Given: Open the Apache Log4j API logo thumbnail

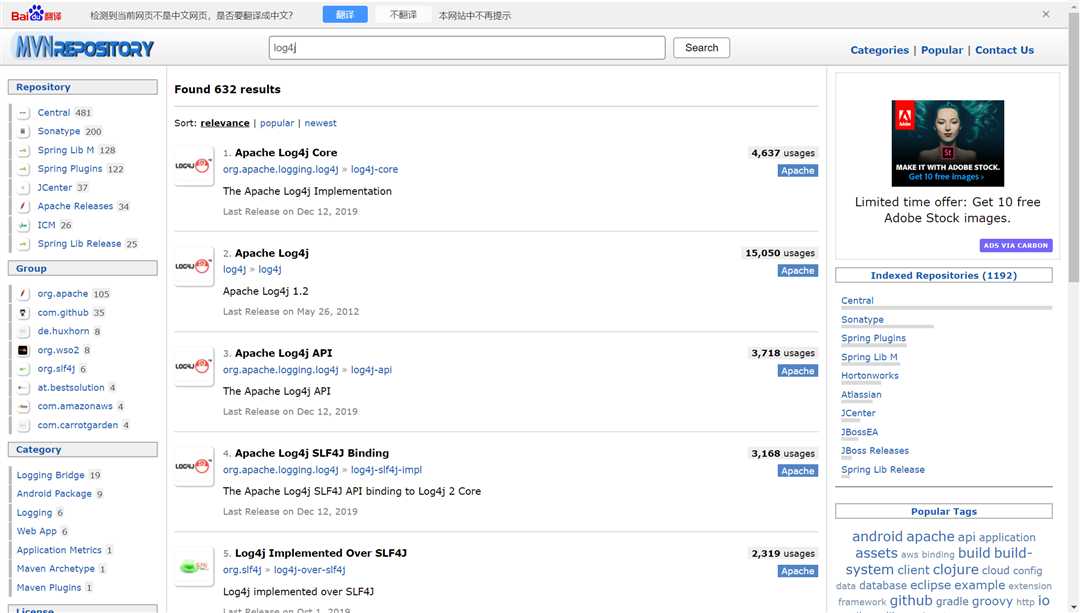Looking at the screenshot, I should (x=194, y=366).
